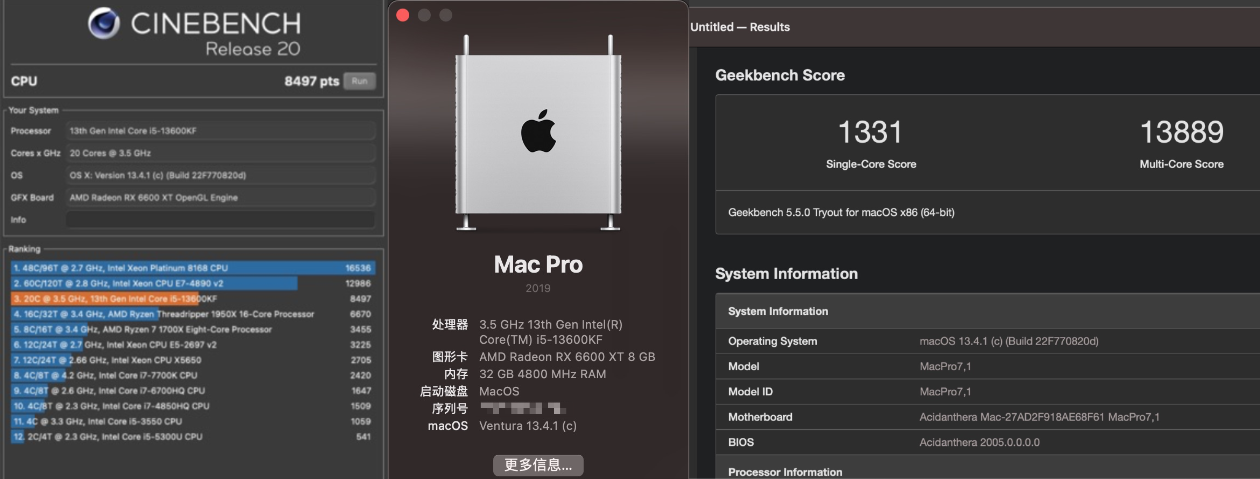The width and height of the screenshot is (1260, 479).
Task: Click the Mac Pro title text
Action: [538, 265]
